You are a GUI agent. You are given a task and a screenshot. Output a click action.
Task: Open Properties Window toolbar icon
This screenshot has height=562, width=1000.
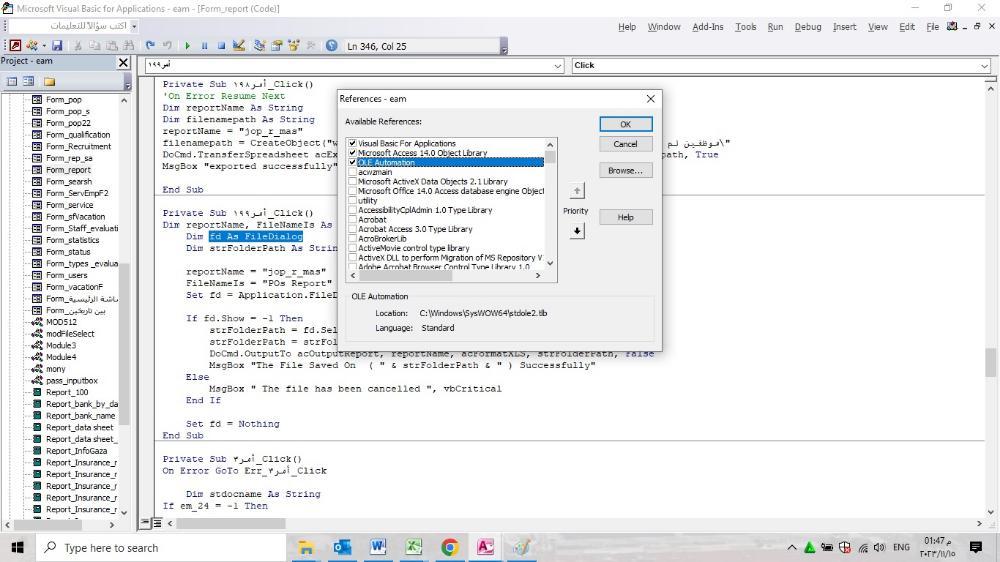tap(277, 45)
